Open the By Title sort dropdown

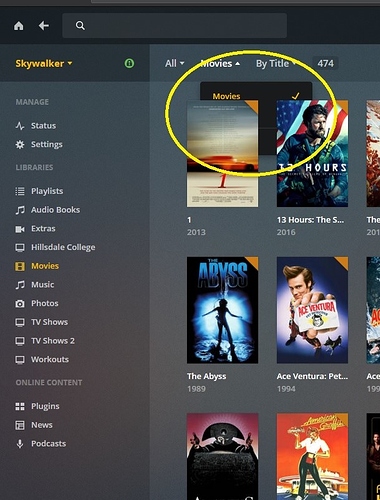point(276,63)
